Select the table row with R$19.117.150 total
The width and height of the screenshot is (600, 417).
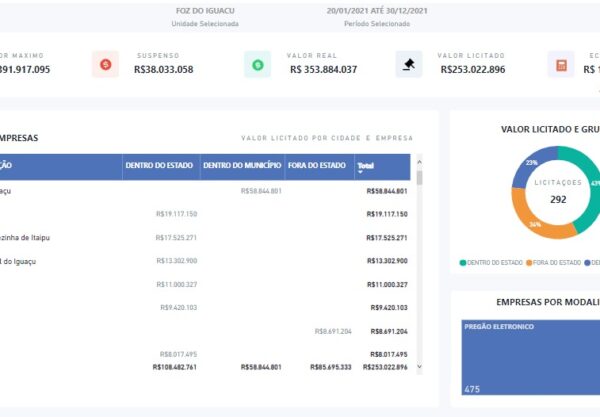coord(210,214)
